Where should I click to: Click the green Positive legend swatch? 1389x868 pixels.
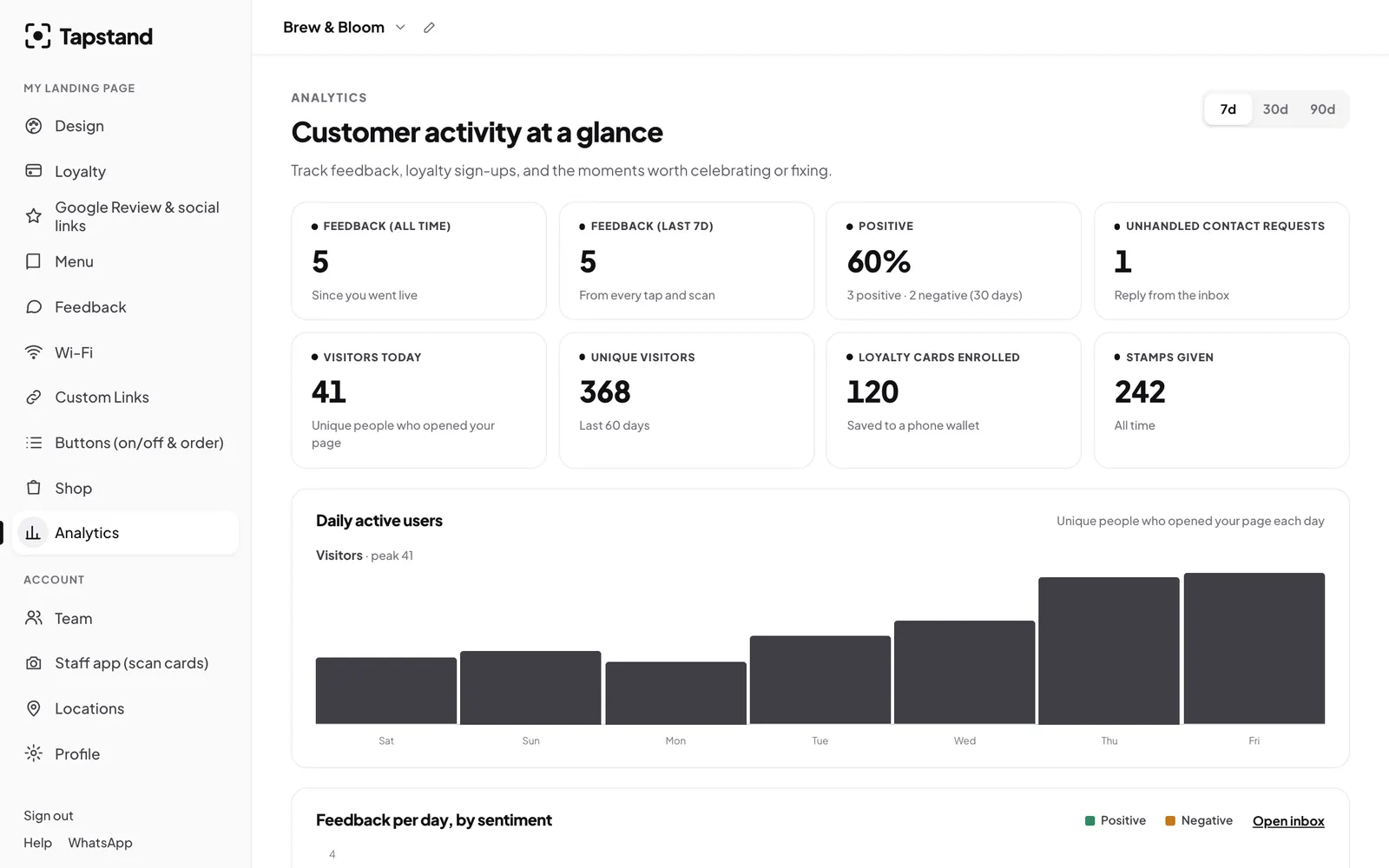coord(1089,821)
